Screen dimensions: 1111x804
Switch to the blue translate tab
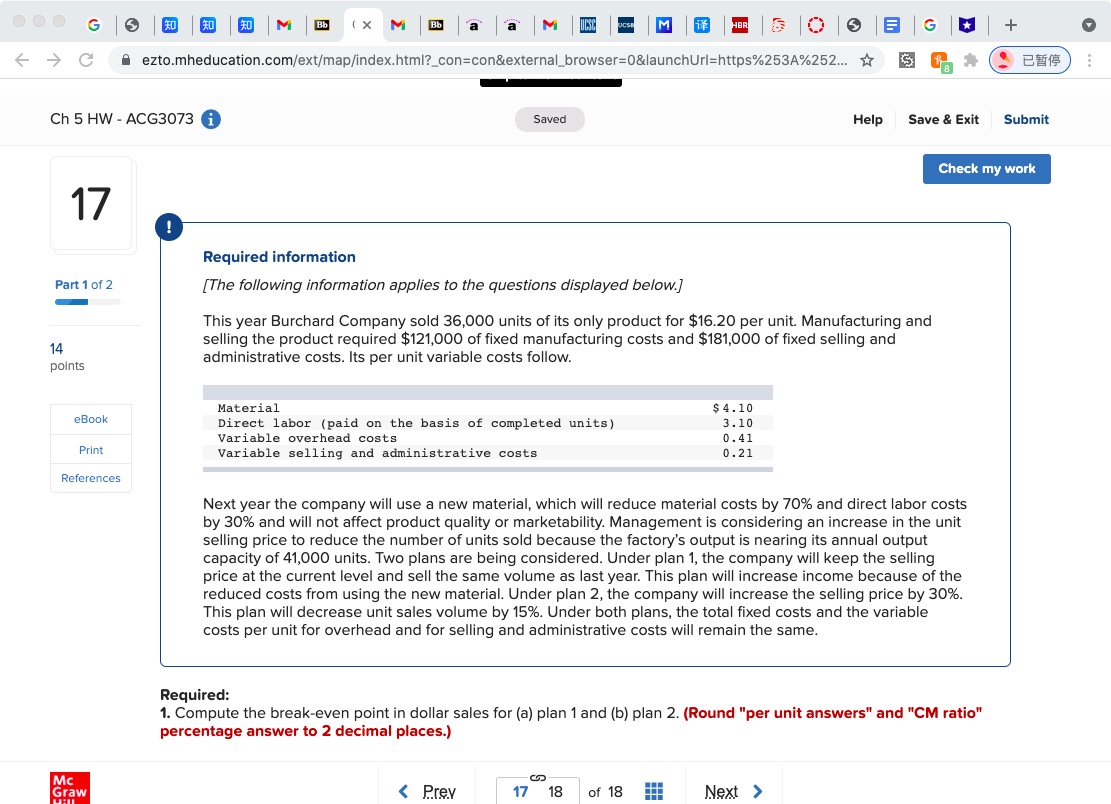pos(701,26)
